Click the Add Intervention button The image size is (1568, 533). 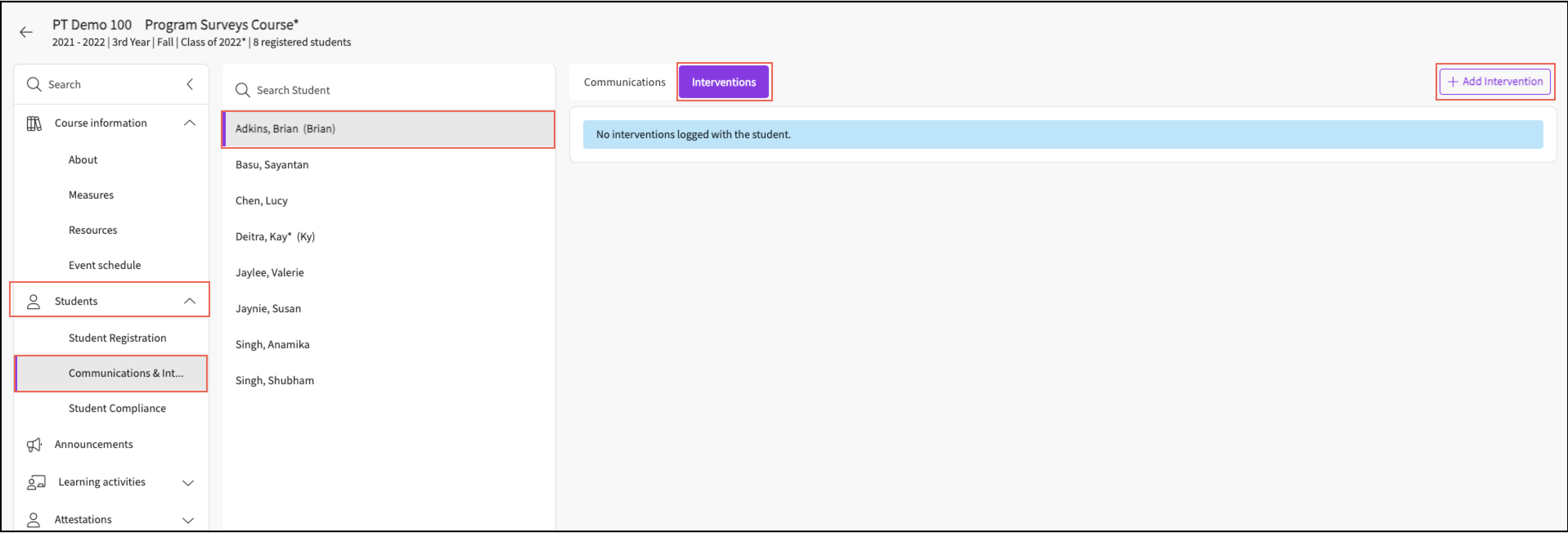[1494, 81]
